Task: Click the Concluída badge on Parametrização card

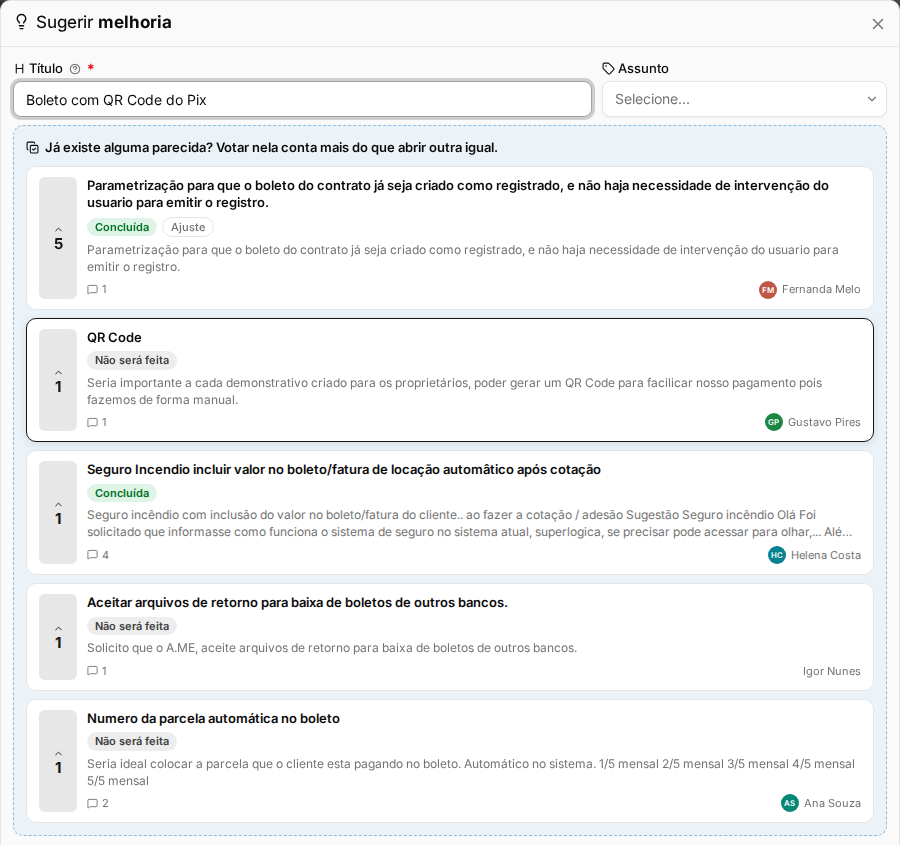Action: (122, 227)
